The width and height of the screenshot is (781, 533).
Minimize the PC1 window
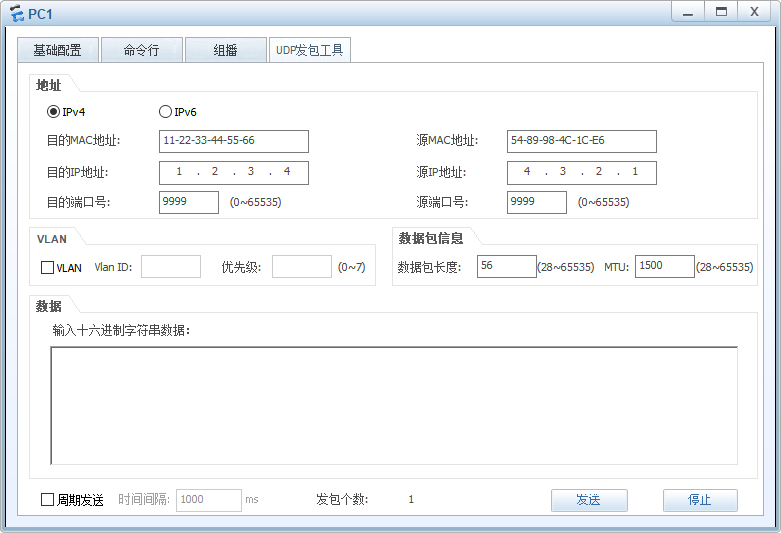click(x=688, y=12)
